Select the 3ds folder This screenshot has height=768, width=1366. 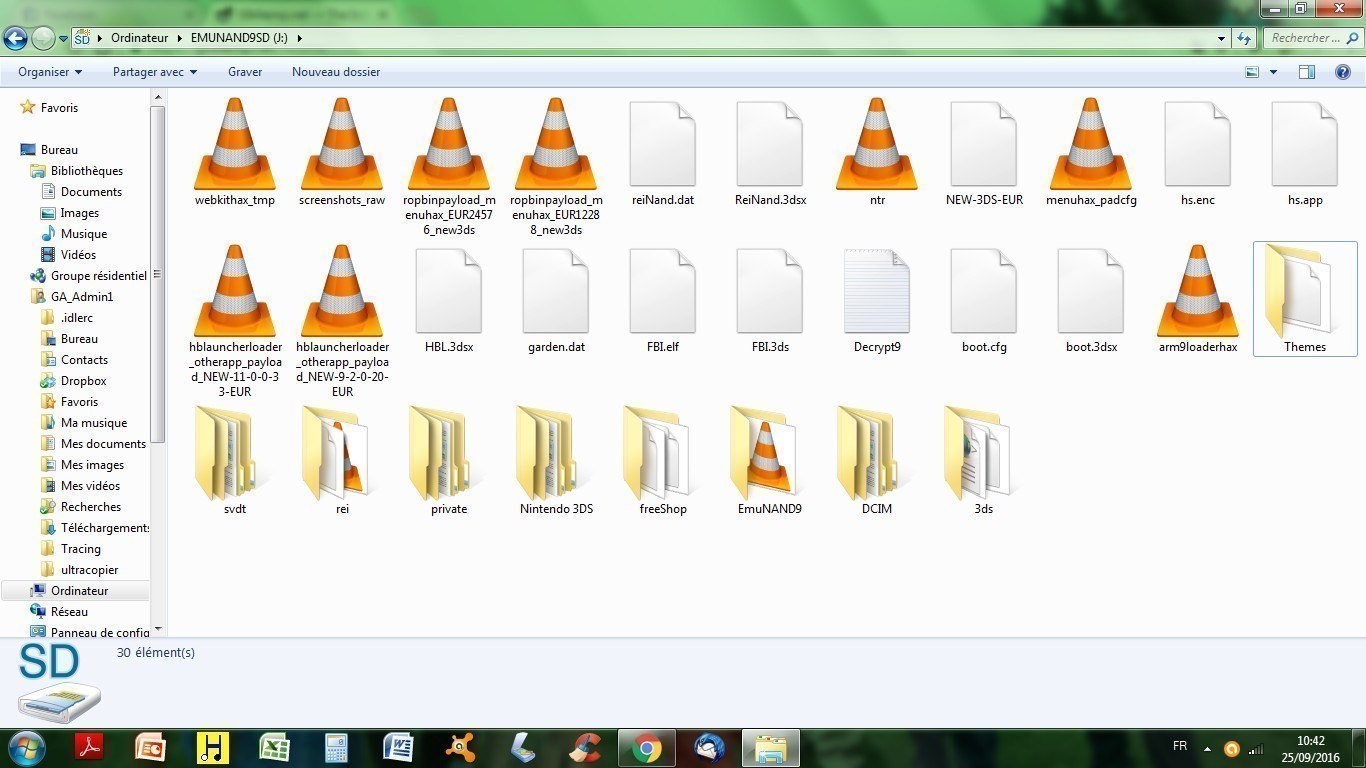click(x=984, y=460)
